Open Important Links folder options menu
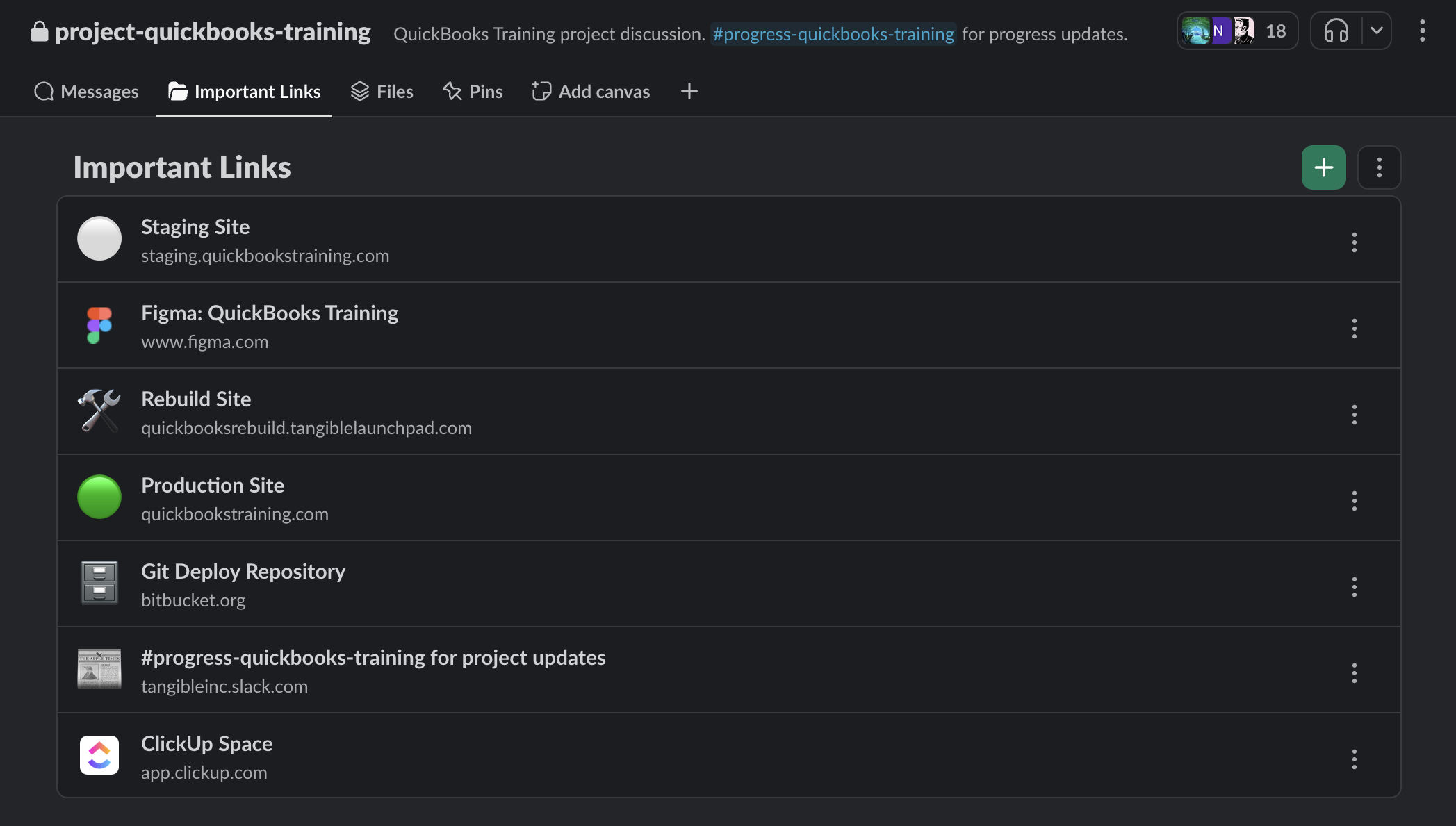1456x826 pixels. (x=1379, y=167)
